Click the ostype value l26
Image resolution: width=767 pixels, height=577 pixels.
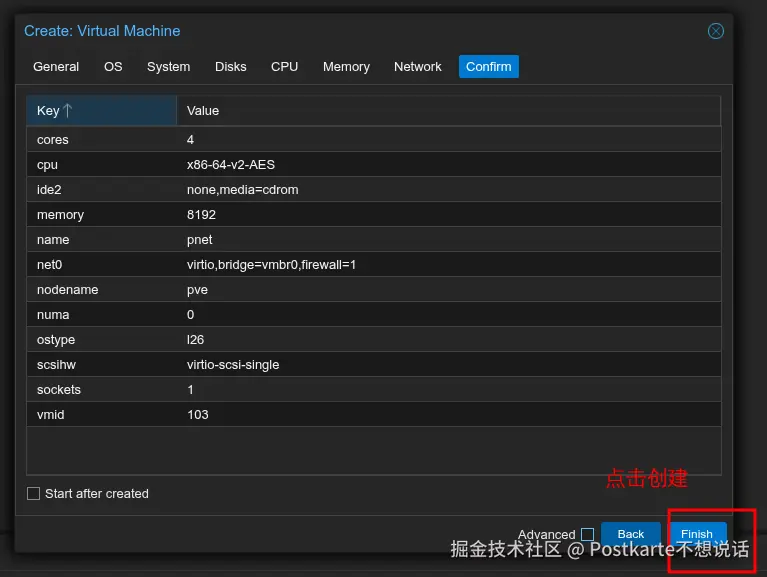[x=195, y=340]
